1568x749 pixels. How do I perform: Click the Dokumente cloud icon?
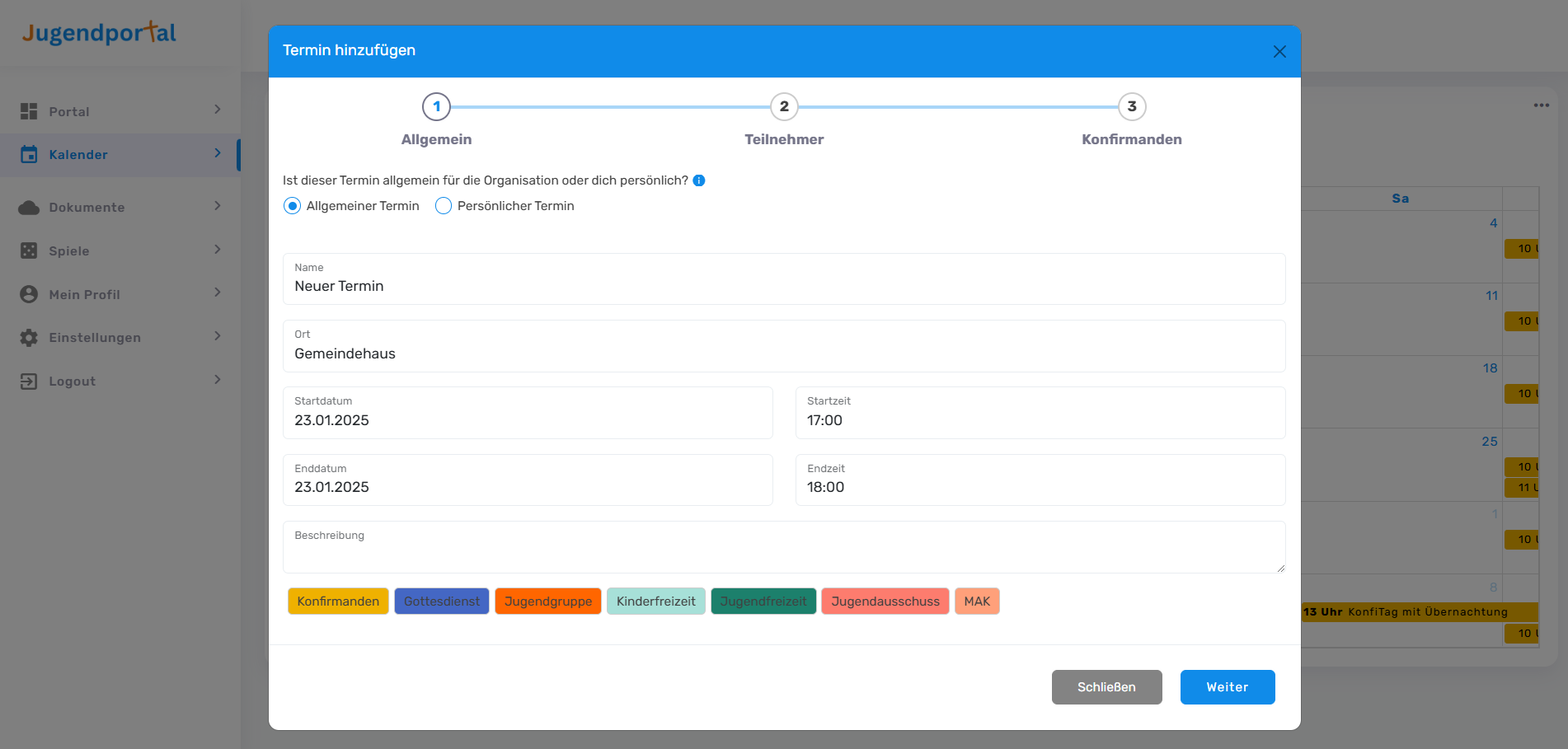point(29,208)
